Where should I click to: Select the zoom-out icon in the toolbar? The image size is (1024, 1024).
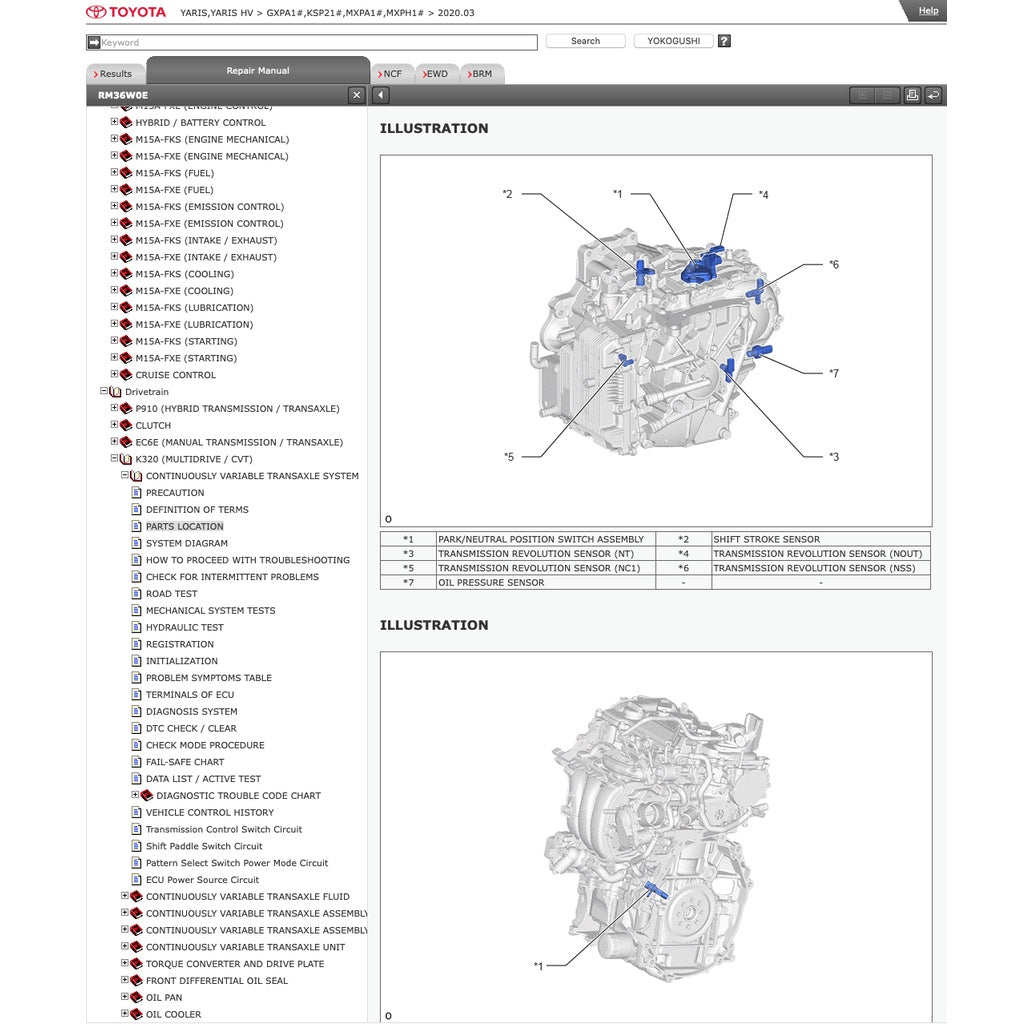click(886, 95)
